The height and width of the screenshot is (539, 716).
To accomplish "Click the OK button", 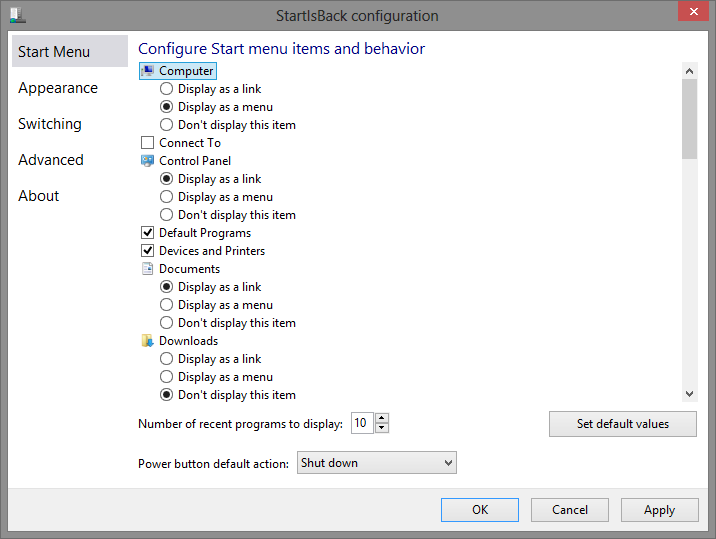I will pyautogui.click(x=480, y=510).
